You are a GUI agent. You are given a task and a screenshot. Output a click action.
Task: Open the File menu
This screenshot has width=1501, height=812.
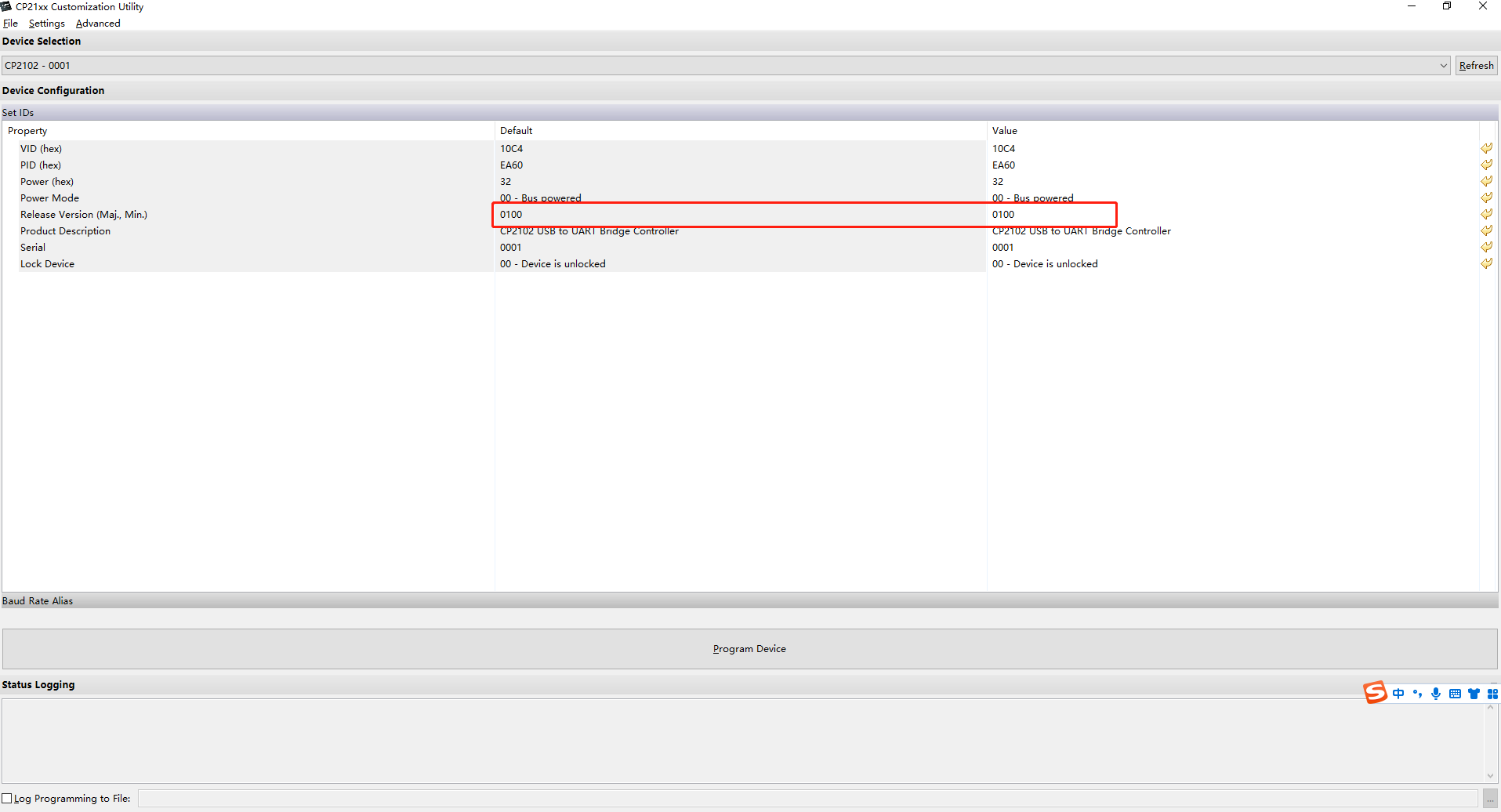tap(10, 24)
